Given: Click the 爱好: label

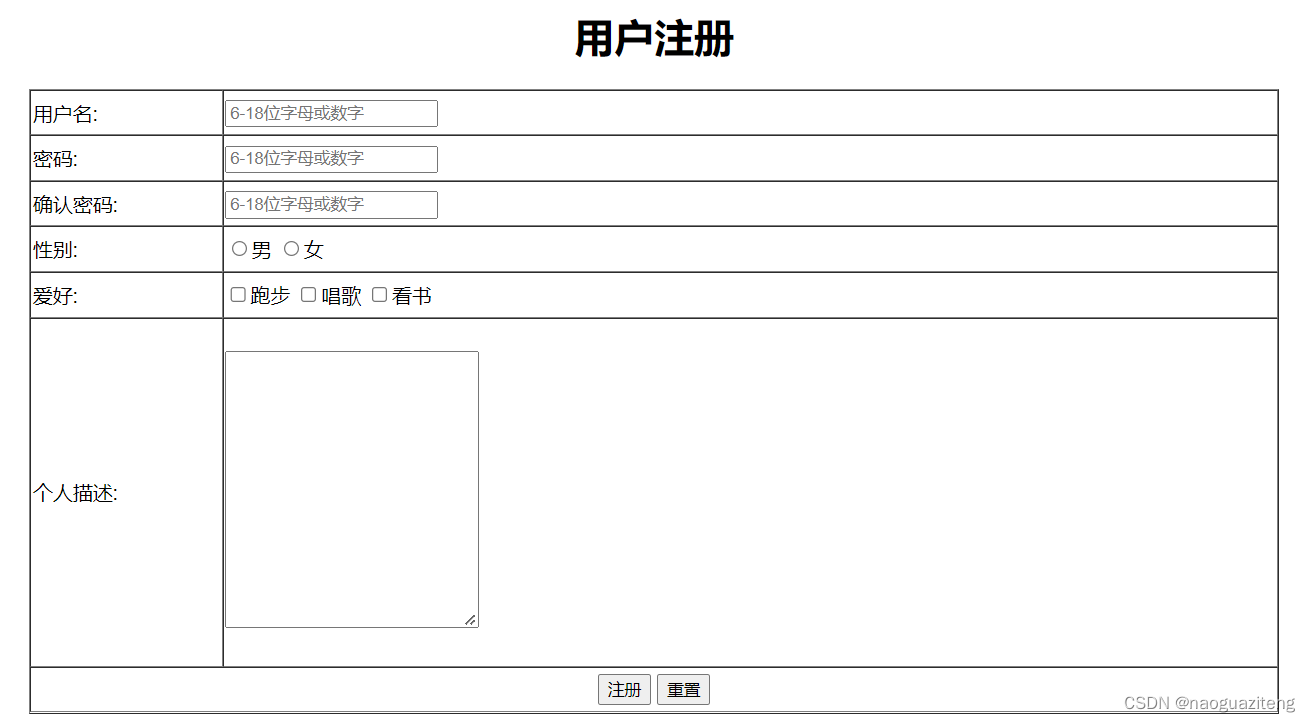Looking at the screenshot, I should pyautogui.click(x=55, y=296).
